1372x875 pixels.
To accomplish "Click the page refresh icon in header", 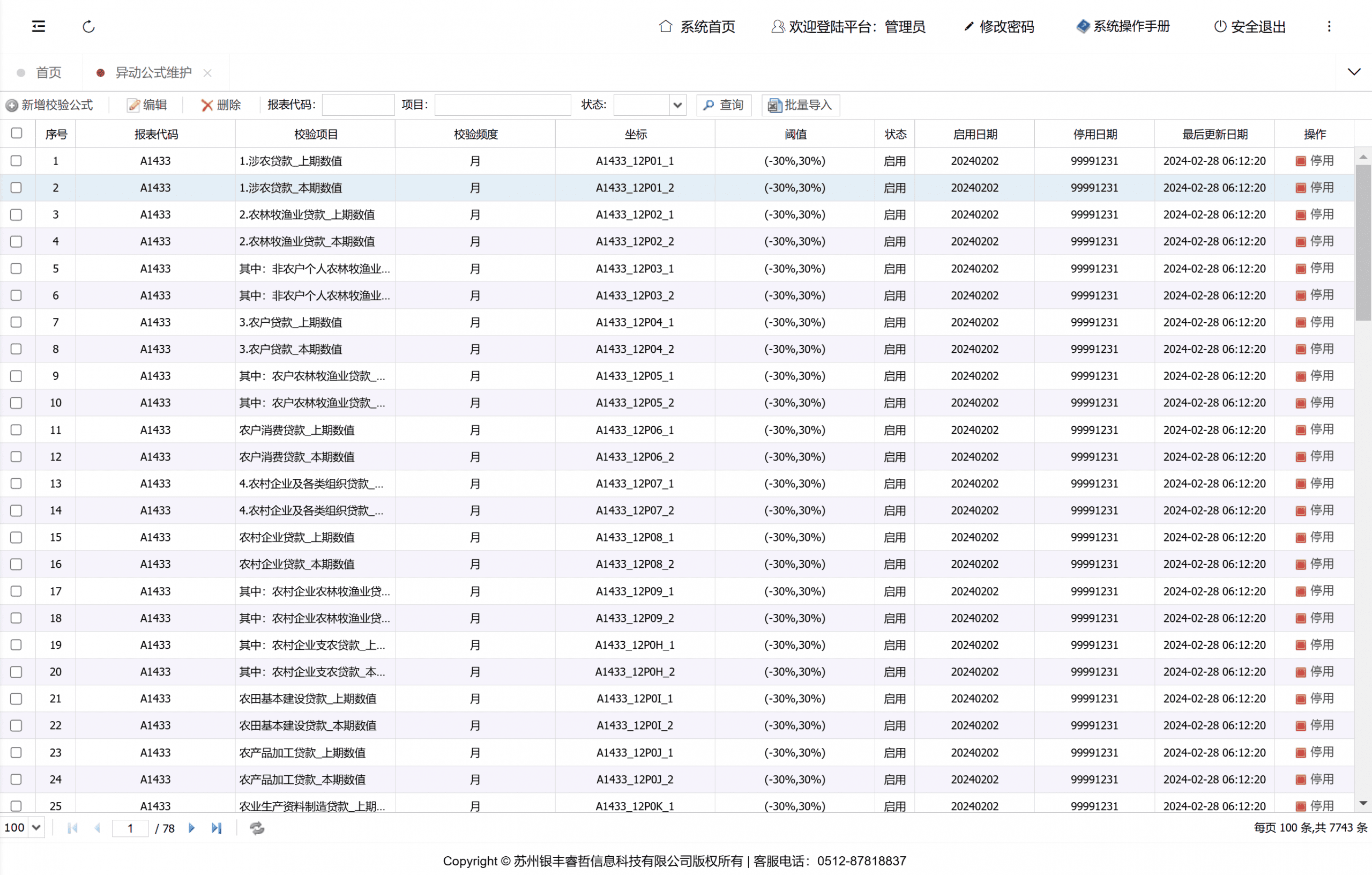I will 88,26.
